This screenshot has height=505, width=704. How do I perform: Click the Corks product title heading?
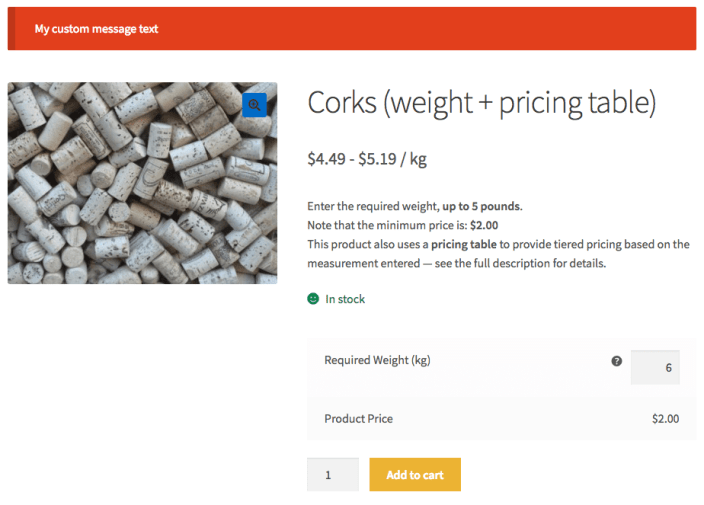481,102
